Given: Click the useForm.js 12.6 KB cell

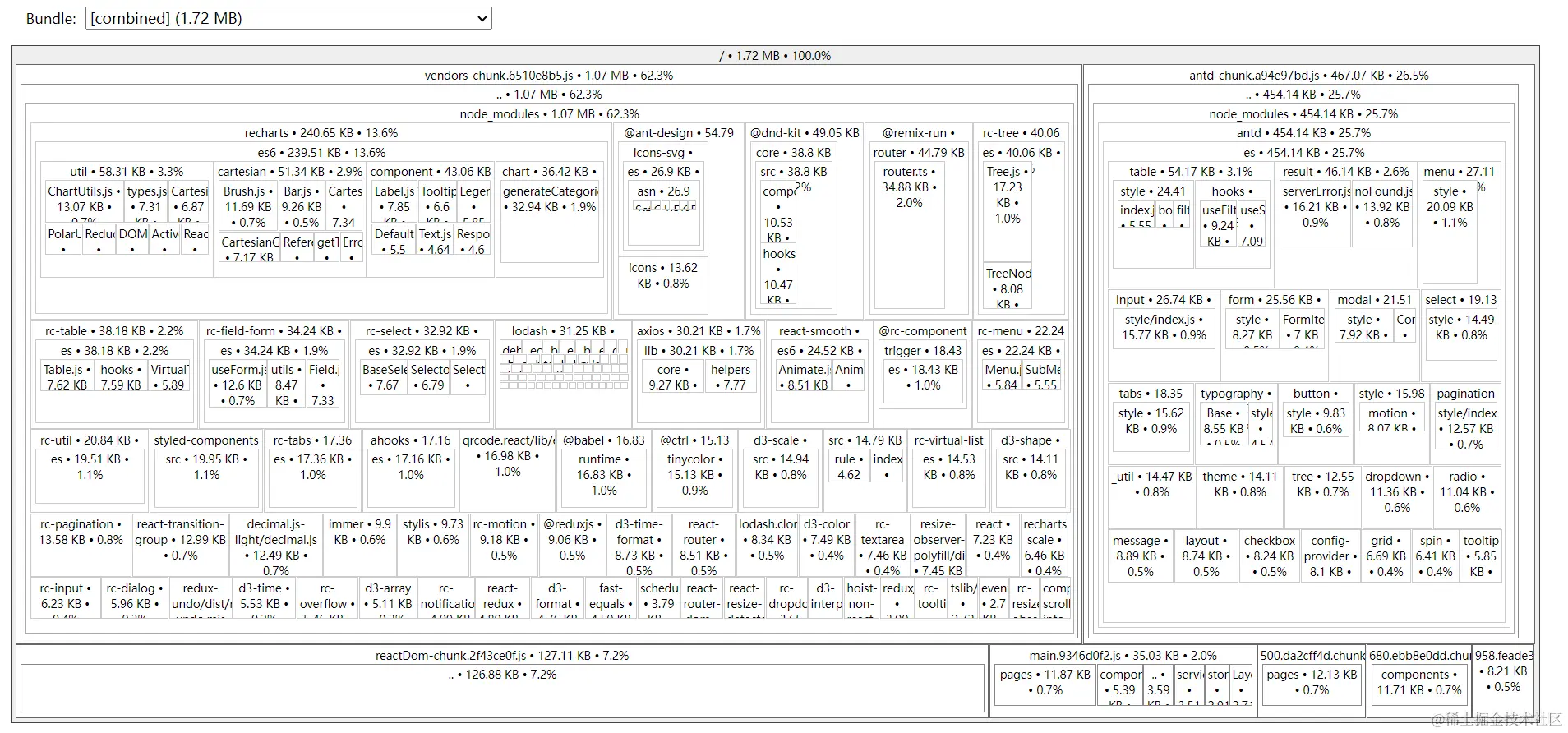Looking at the screenshot, I should click(237, 384).
